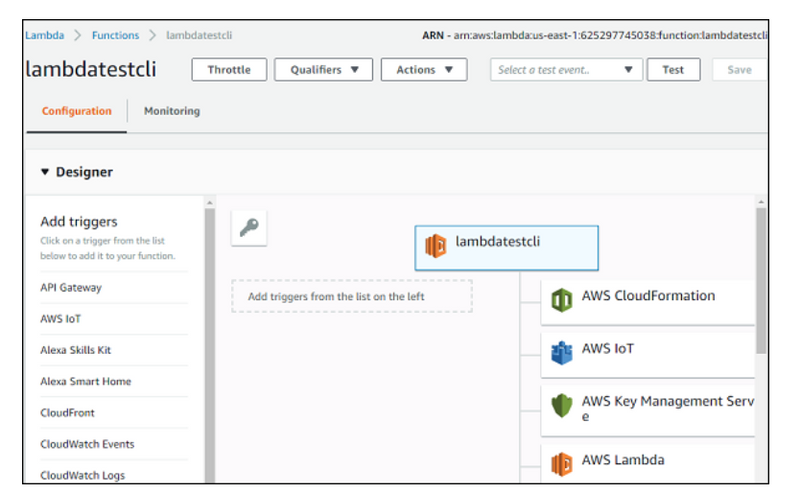
Task: Add CloudFront trigger
Action: pyautogui.click(x=67, y=412)
